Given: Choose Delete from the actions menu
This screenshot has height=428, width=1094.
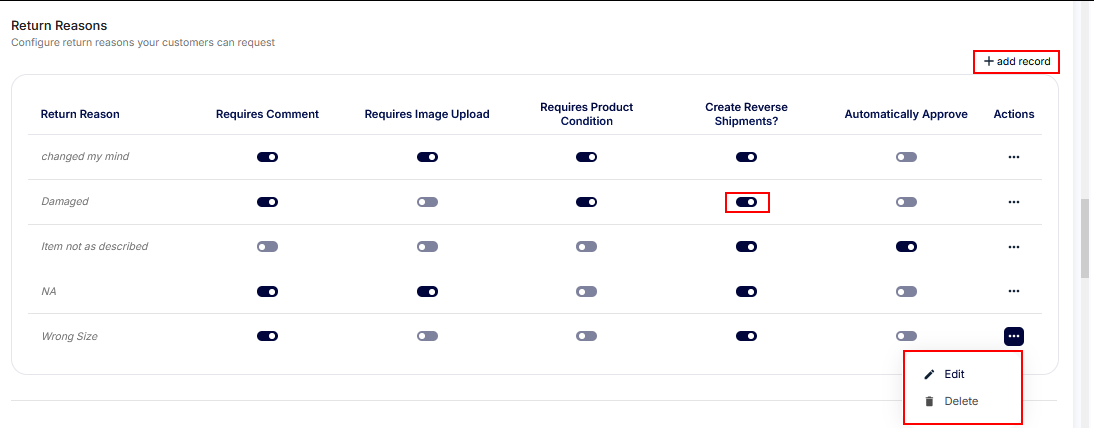Looking at the screenshot, I should pyautogui.click(x=960, y=401).
